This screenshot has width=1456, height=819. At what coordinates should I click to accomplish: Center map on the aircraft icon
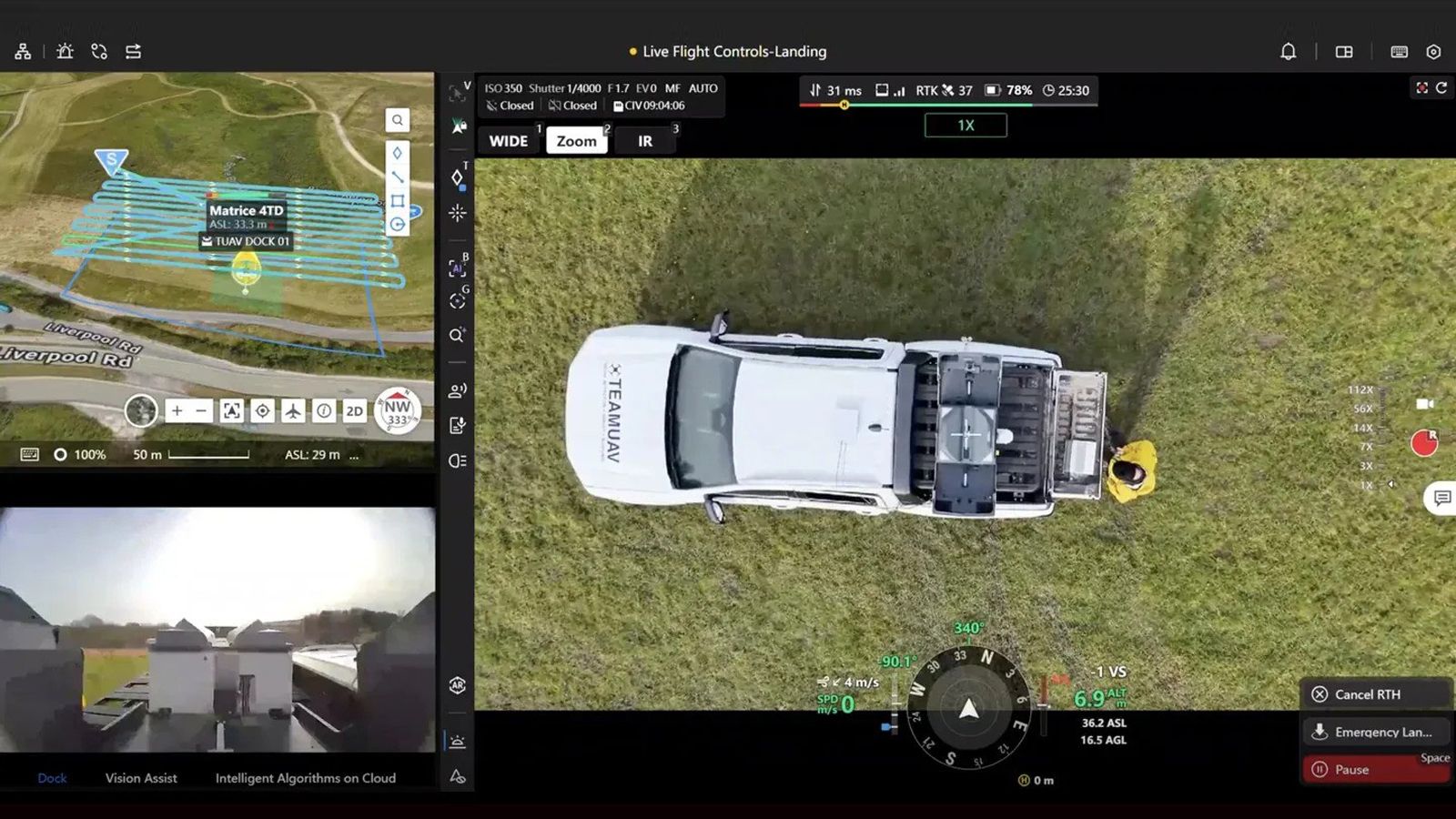click(293, 410)
